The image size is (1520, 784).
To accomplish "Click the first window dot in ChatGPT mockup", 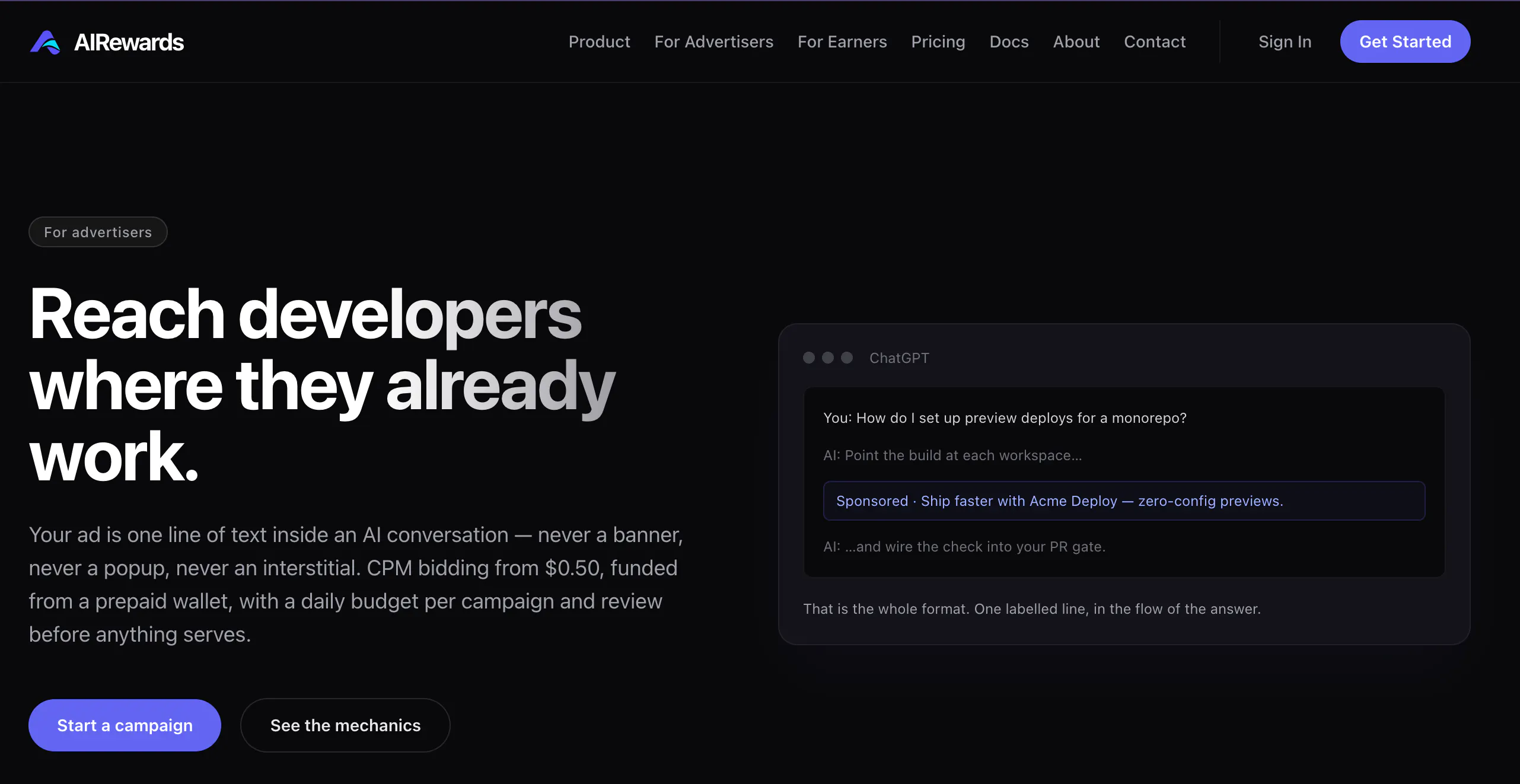I will click(808, 358).
